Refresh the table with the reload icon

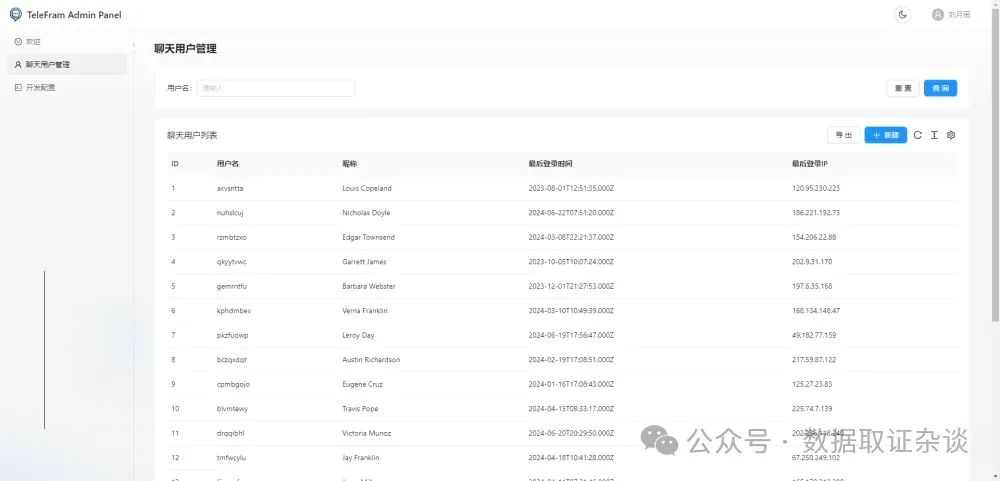(x=918, y=135)
